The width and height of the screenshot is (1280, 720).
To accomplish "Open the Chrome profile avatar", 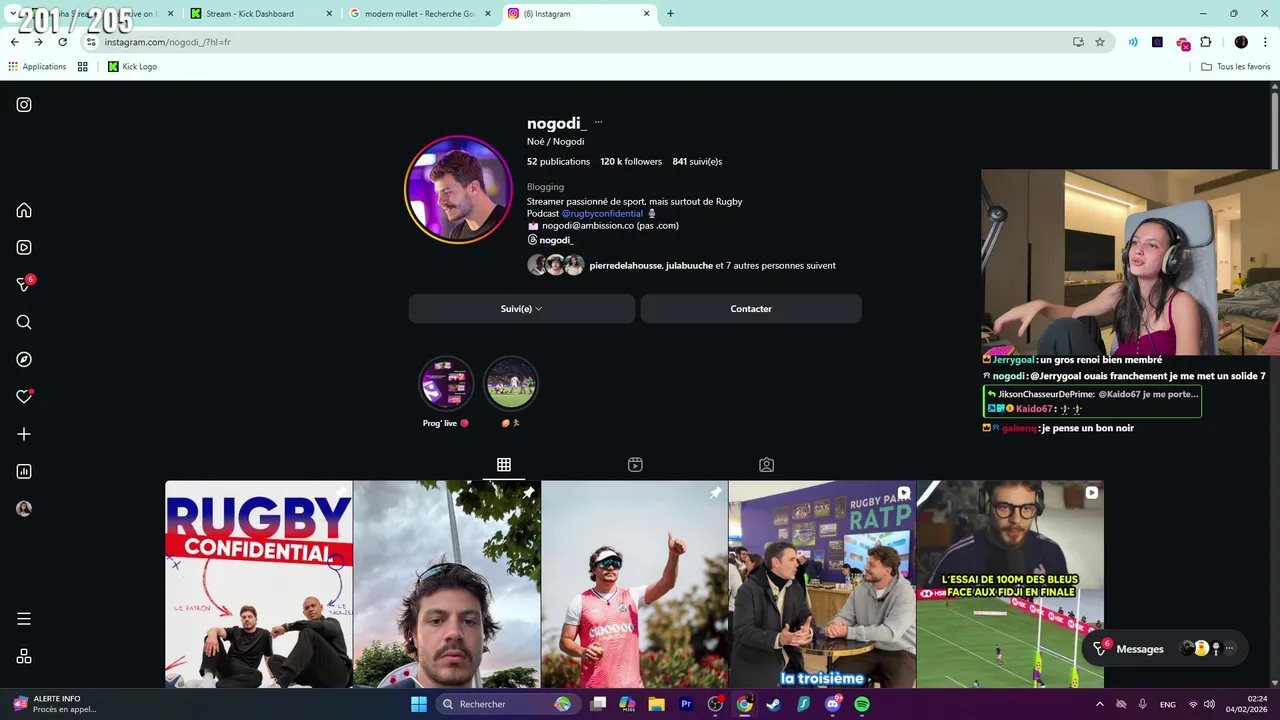I will [1241, 42].
